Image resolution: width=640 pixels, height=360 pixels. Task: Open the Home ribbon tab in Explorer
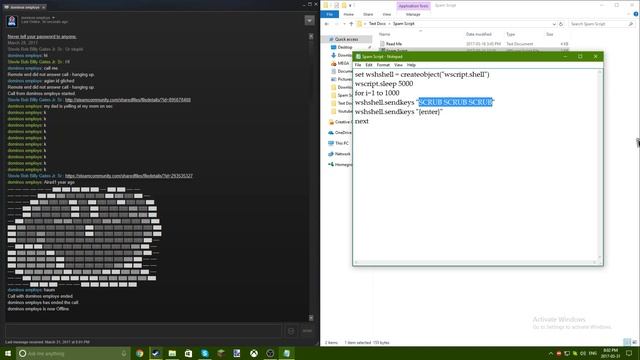(349, 14)
